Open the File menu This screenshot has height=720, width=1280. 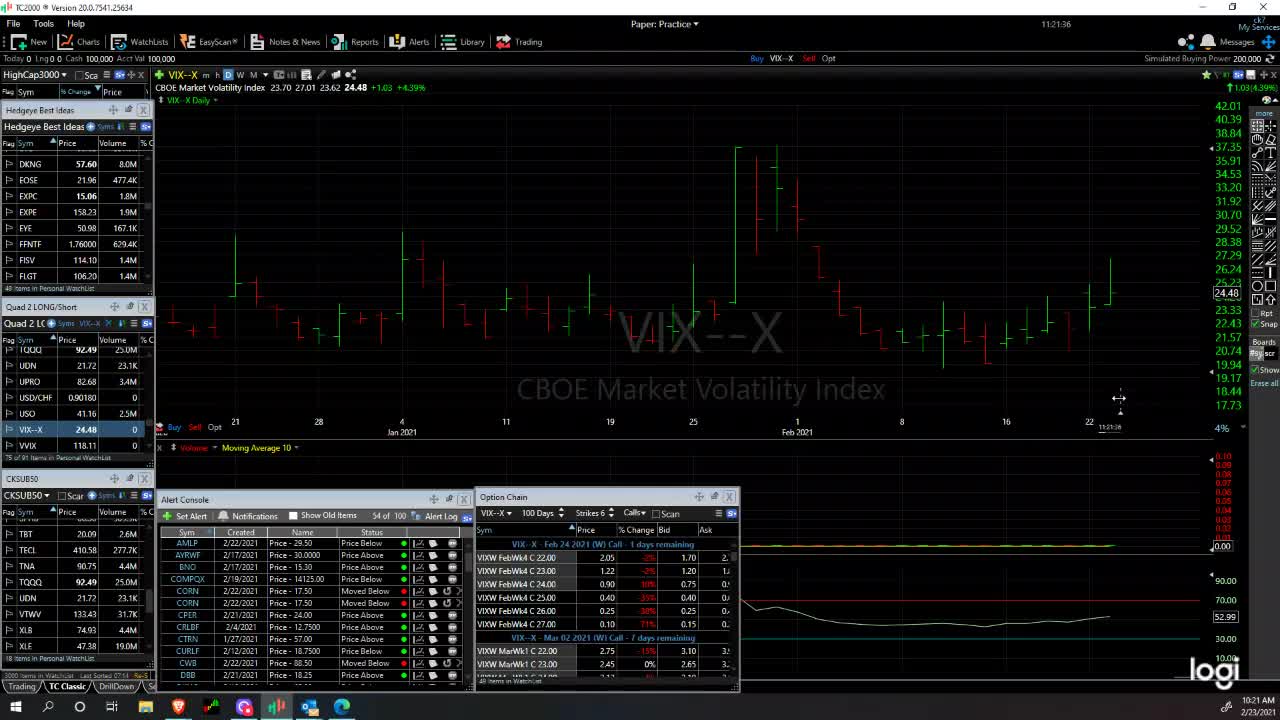[13, 23]
